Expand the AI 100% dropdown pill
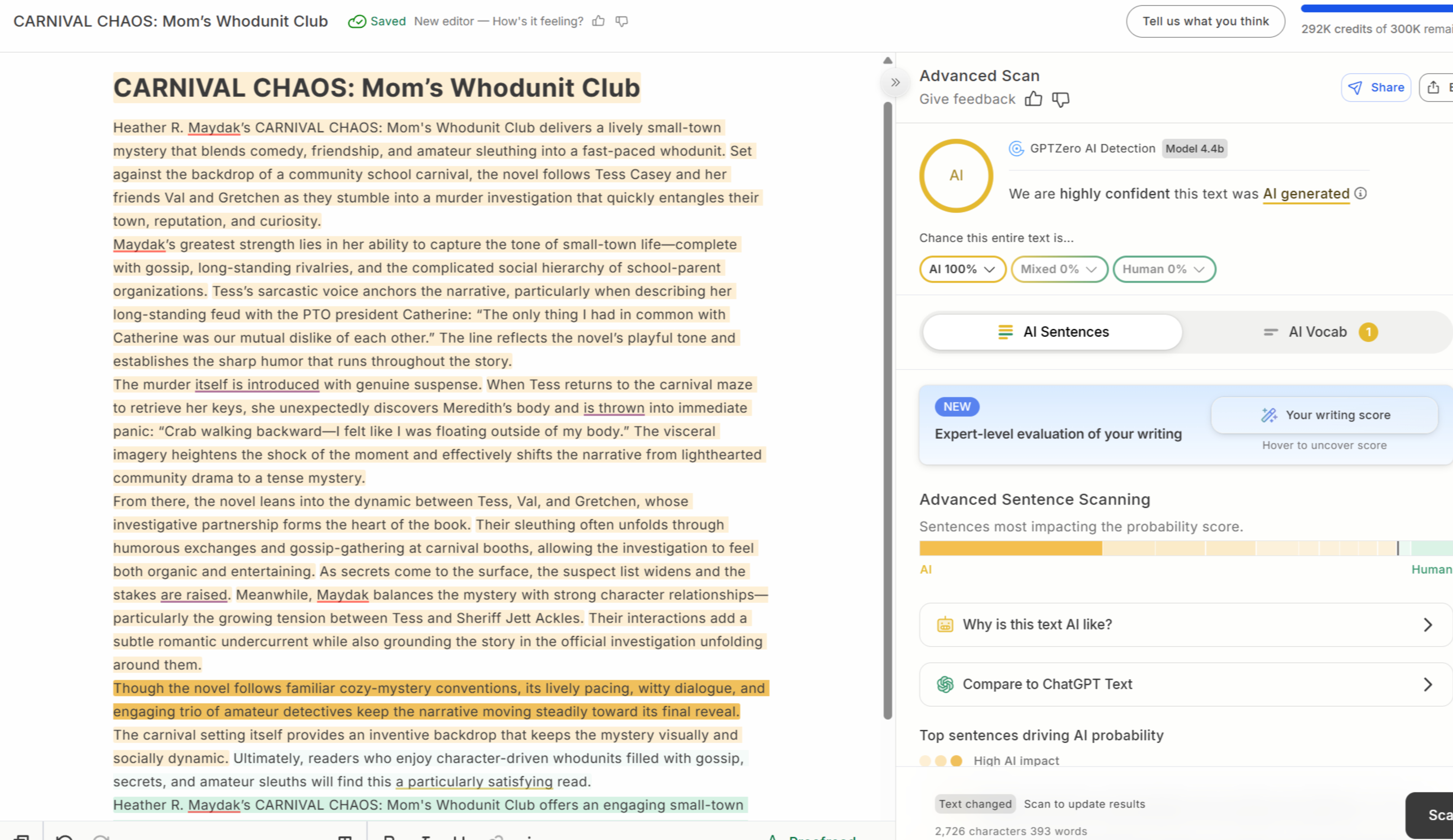The image size is (1453, 840). [x=962, y=269]
